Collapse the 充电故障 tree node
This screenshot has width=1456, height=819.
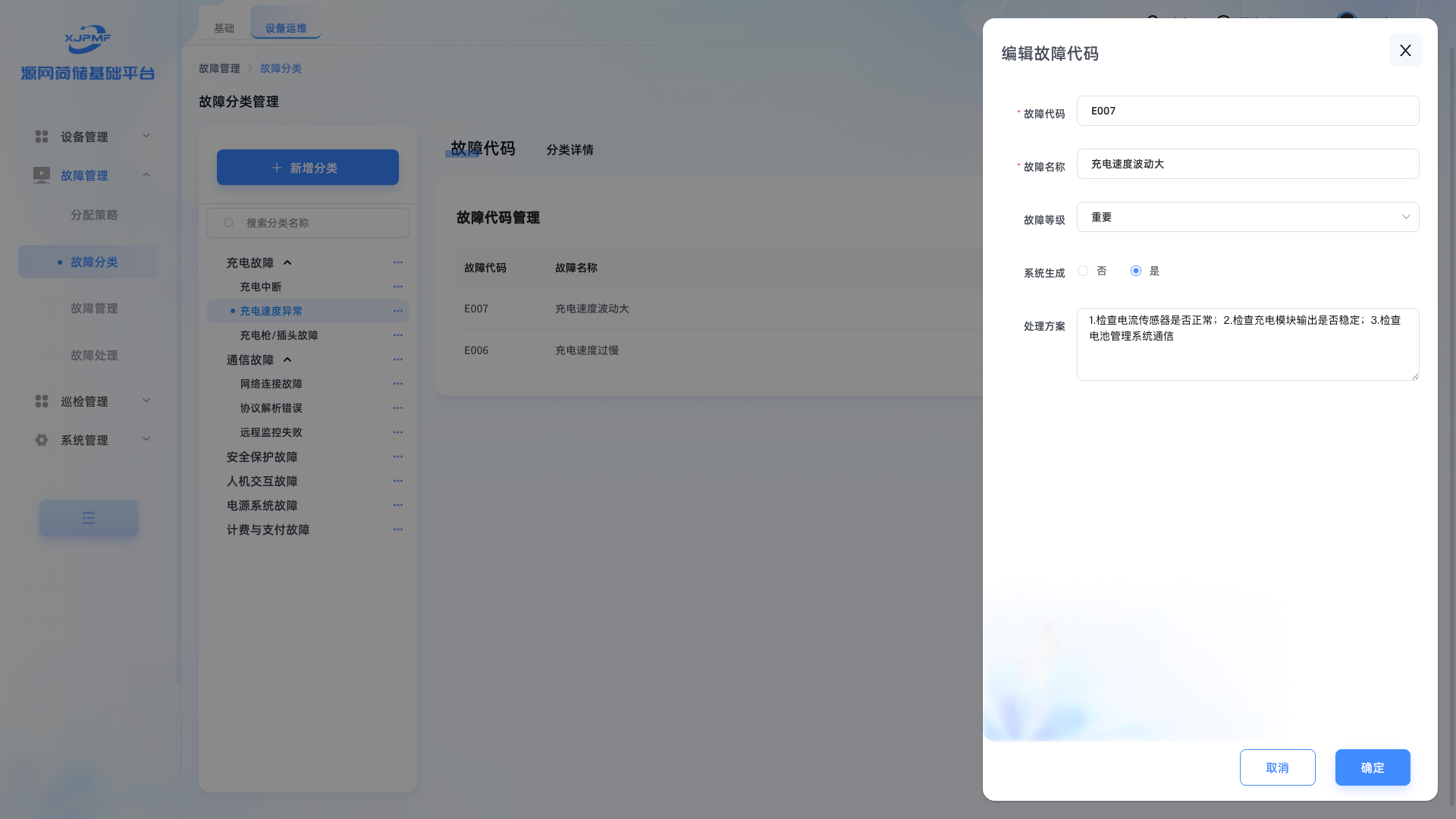287,262
